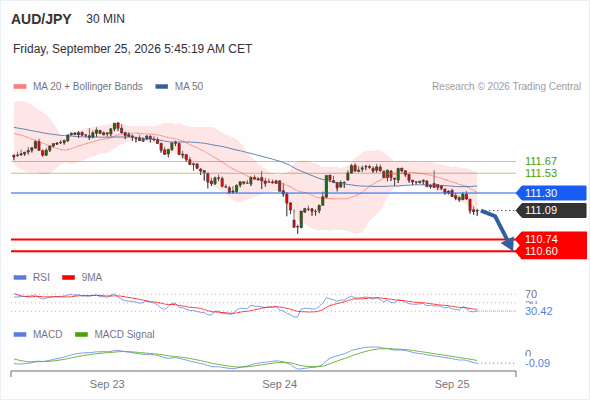This screenshot has width=590, height=400.
Task: Click the 111.67 resistance level label
Action: click(541, 161)
